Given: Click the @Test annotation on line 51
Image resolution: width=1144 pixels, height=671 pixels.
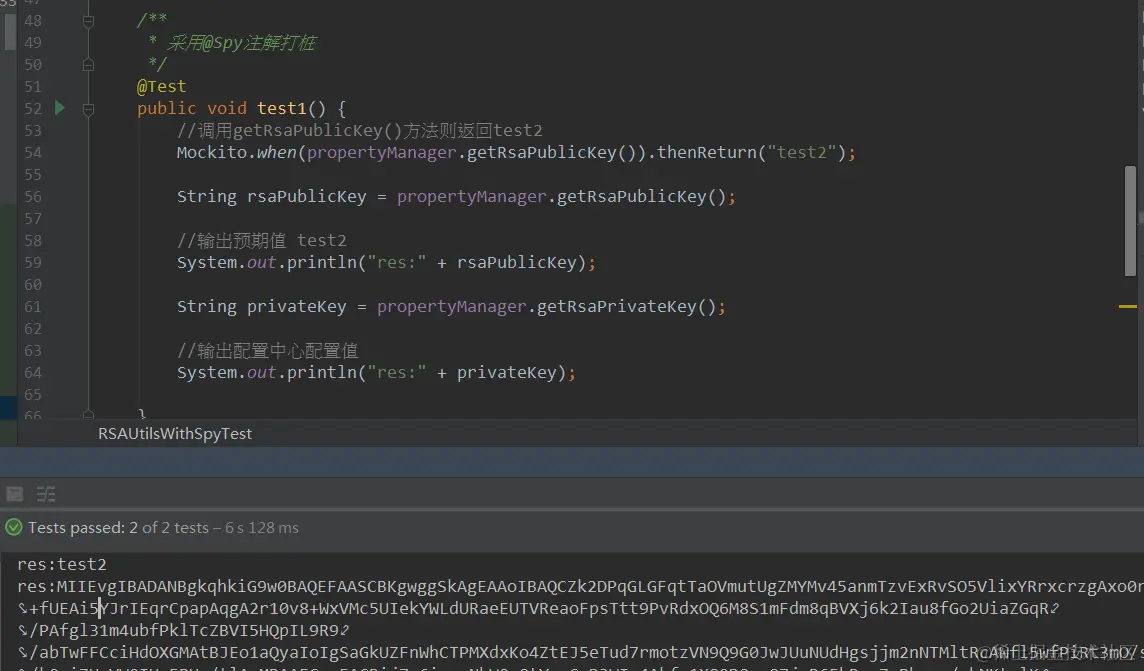Looking at the screenshot, I should tap(161, 86).
